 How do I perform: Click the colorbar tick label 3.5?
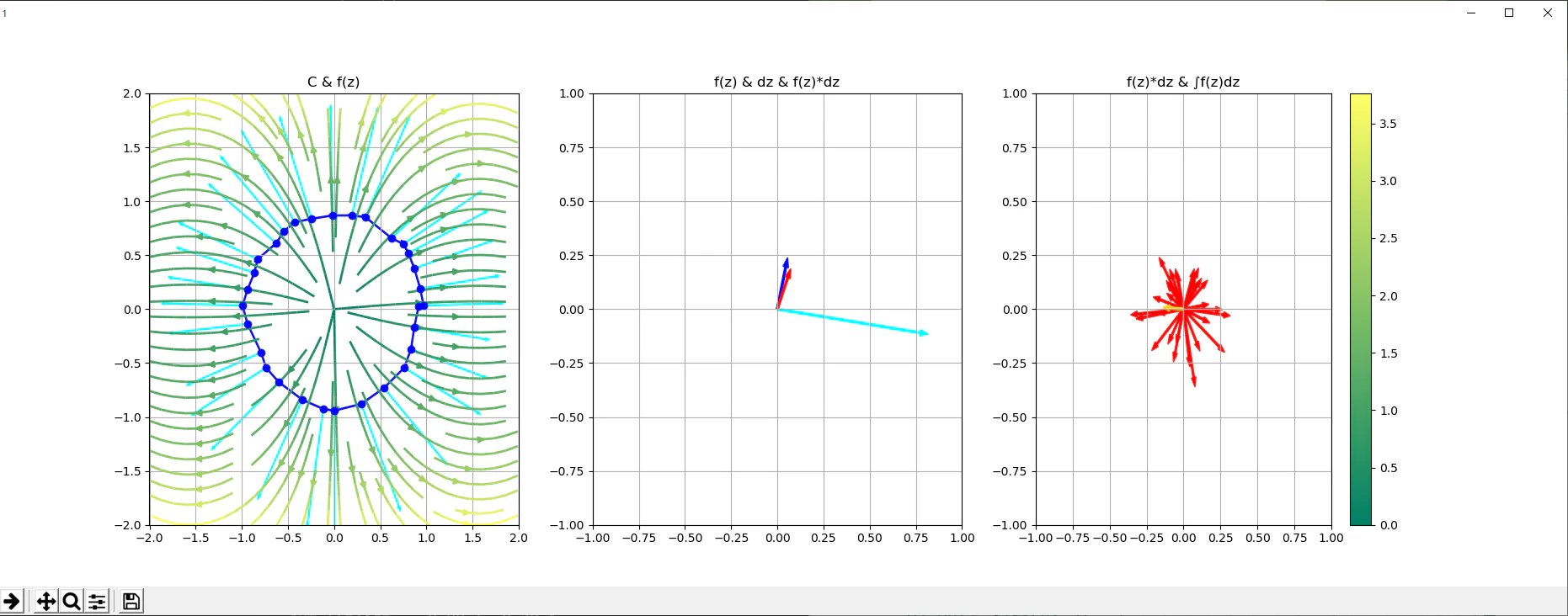(x=1388, y=124)
